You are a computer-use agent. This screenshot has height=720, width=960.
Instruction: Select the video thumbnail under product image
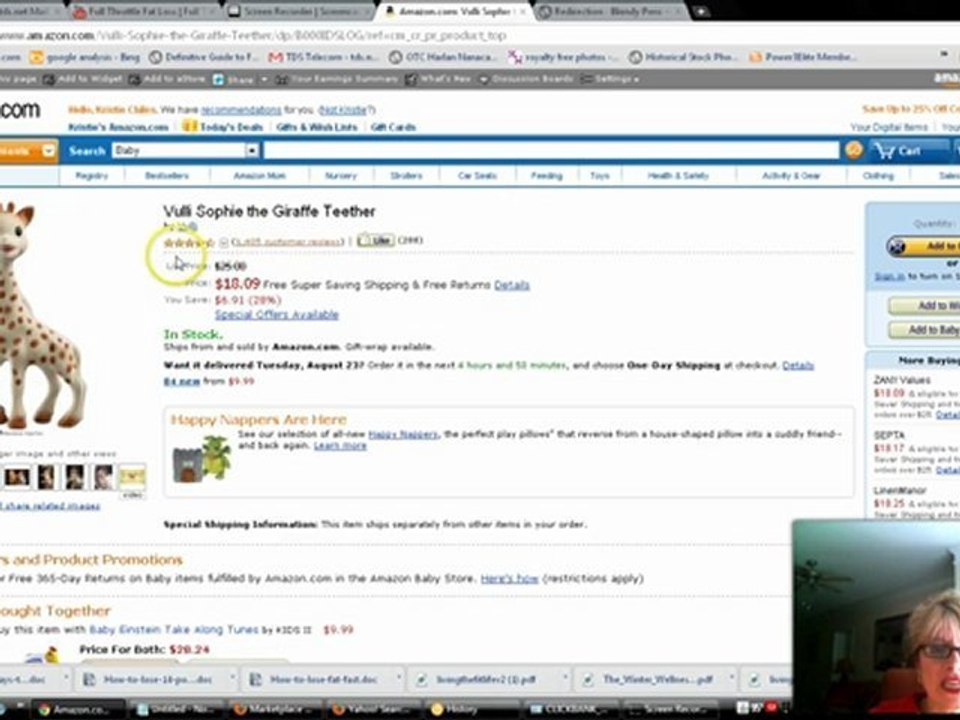coord(132,478)
